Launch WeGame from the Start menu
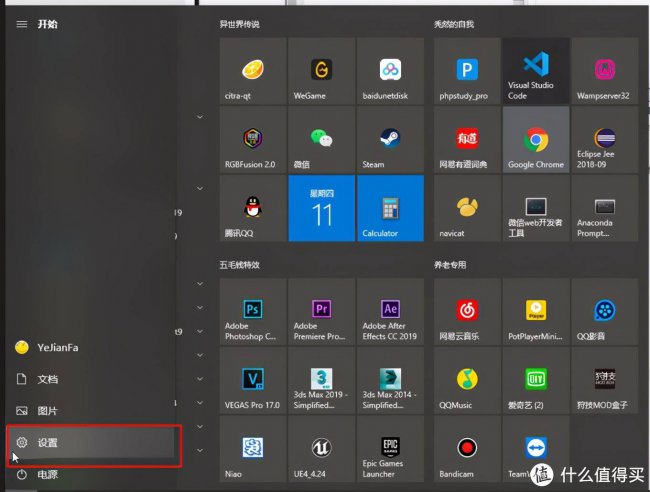Screen dimensions: 650x492 click(x=322, y=71)
